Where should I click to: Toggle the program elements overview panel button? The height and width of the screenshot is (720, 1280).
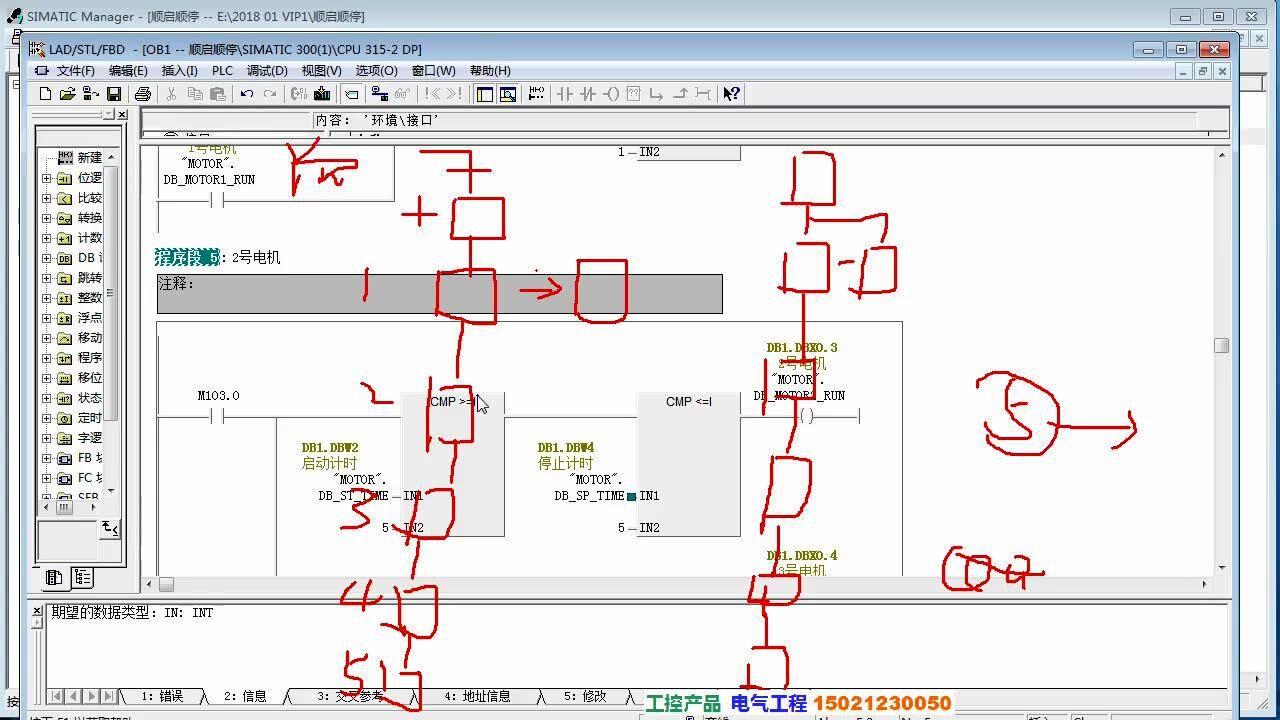tap(485, 94)
